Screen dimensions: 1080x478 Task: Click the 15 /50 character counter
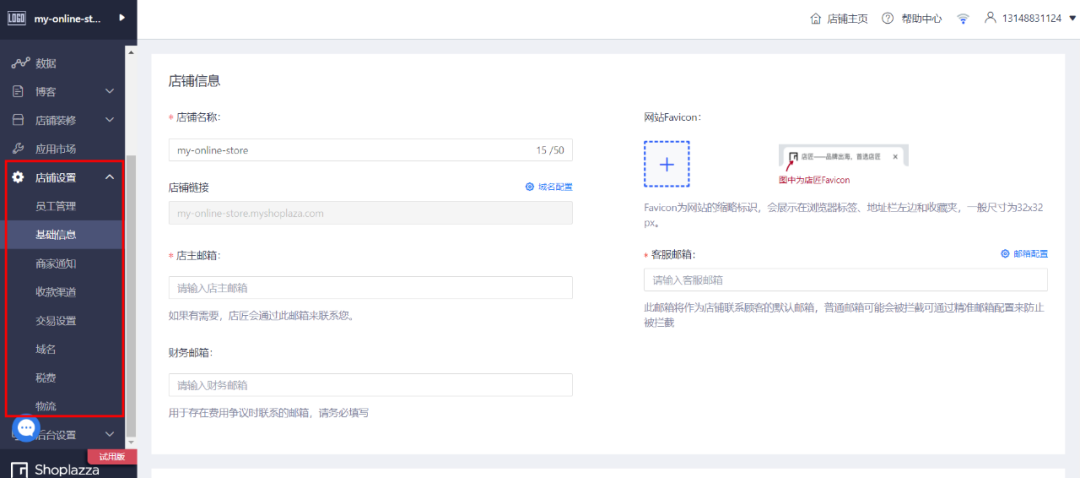point(550,150)
